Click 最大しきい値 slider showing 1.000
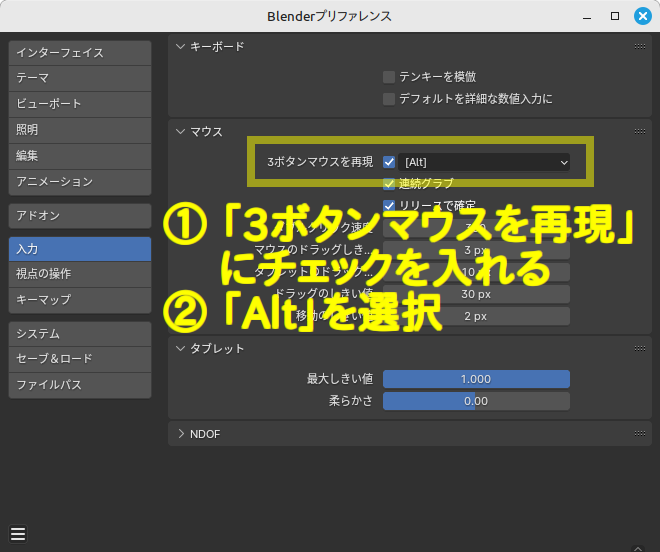Viewport: 660px width, 552px height. [476, 379]
